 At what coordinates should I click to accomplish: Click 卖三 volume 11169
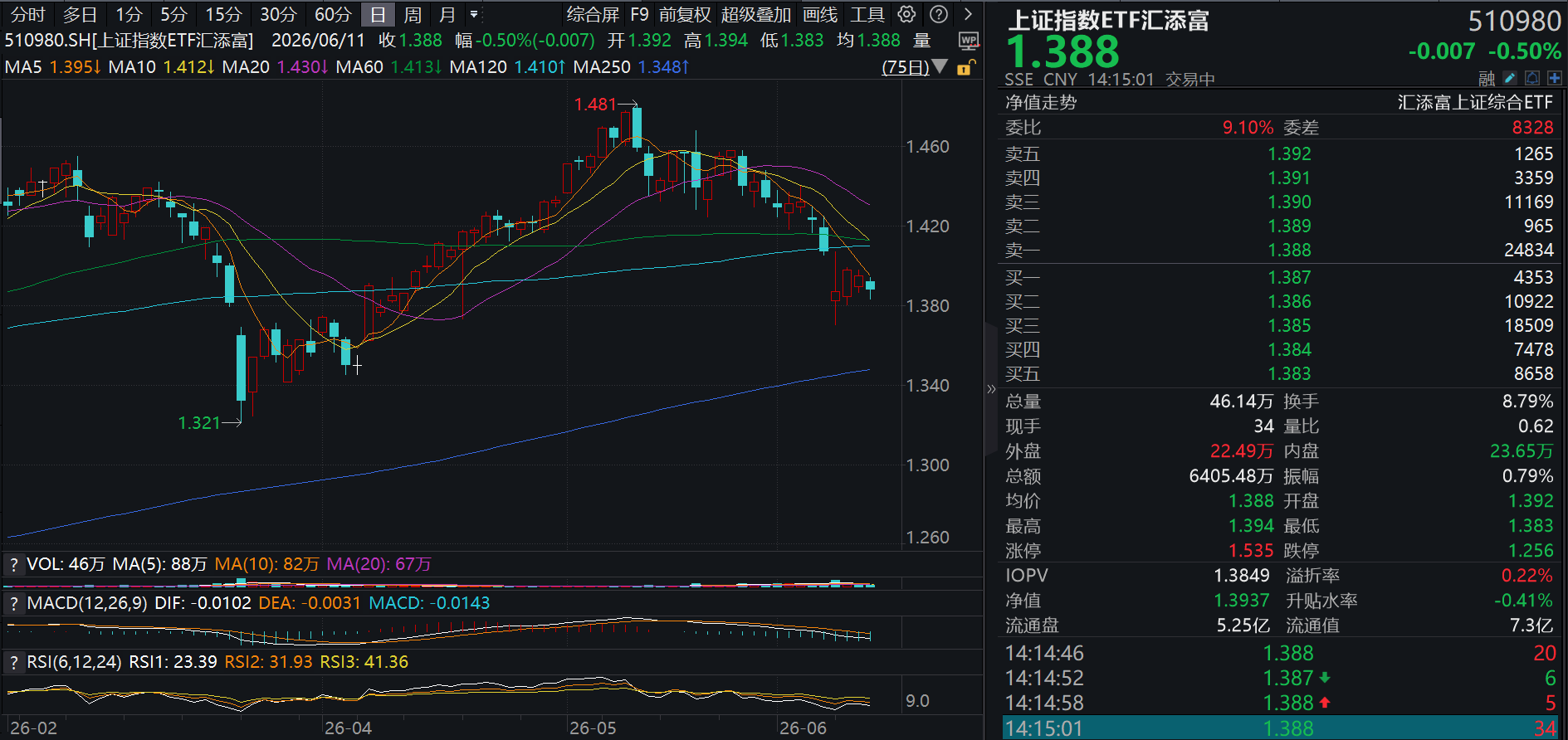[1528, 202]
